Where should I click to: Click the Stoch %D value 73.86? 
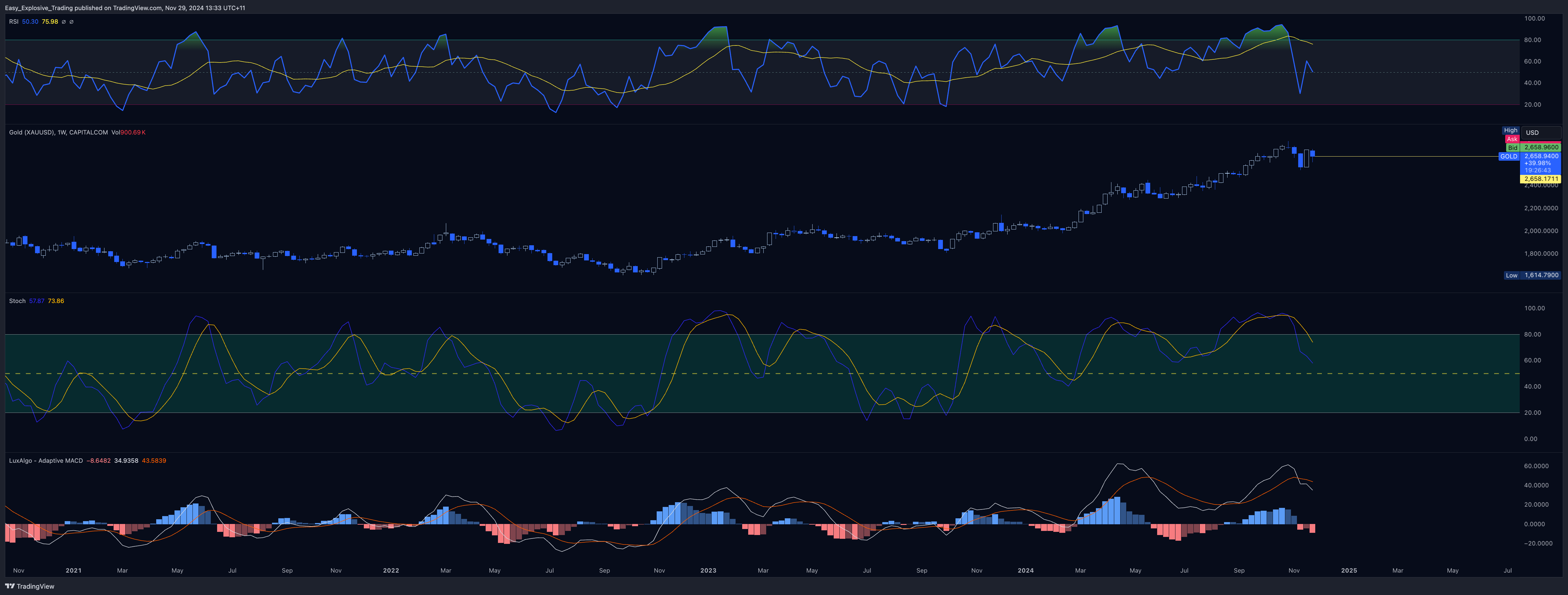tap(56, 301)
